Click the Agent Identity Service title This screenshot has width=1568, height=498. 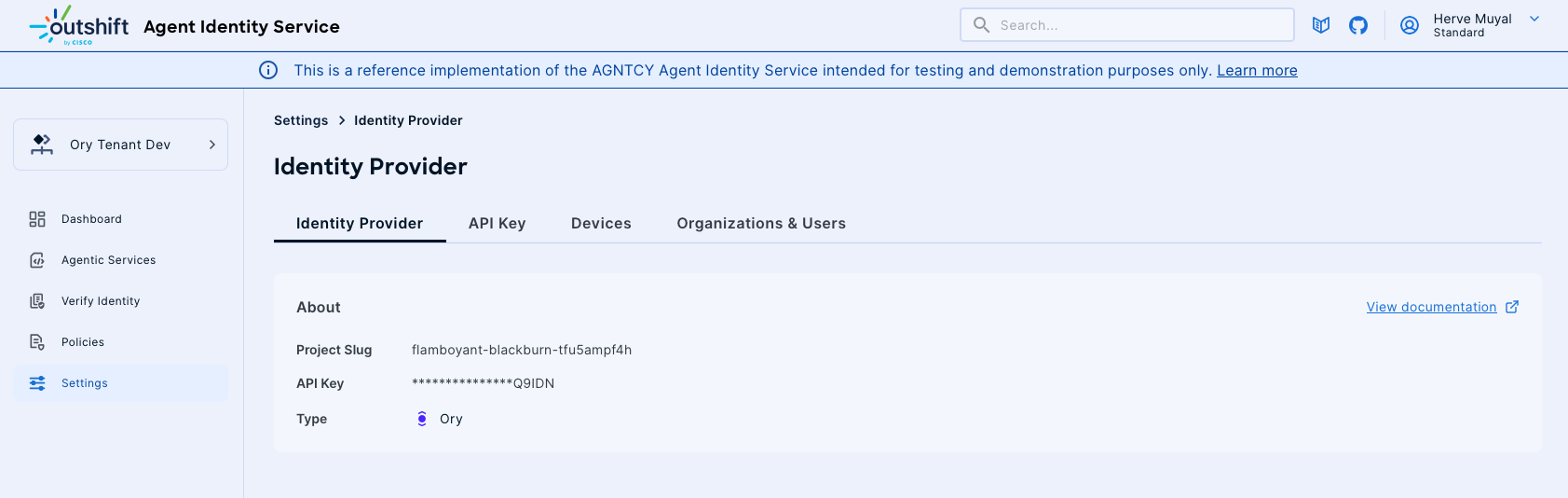coord(241,26)
